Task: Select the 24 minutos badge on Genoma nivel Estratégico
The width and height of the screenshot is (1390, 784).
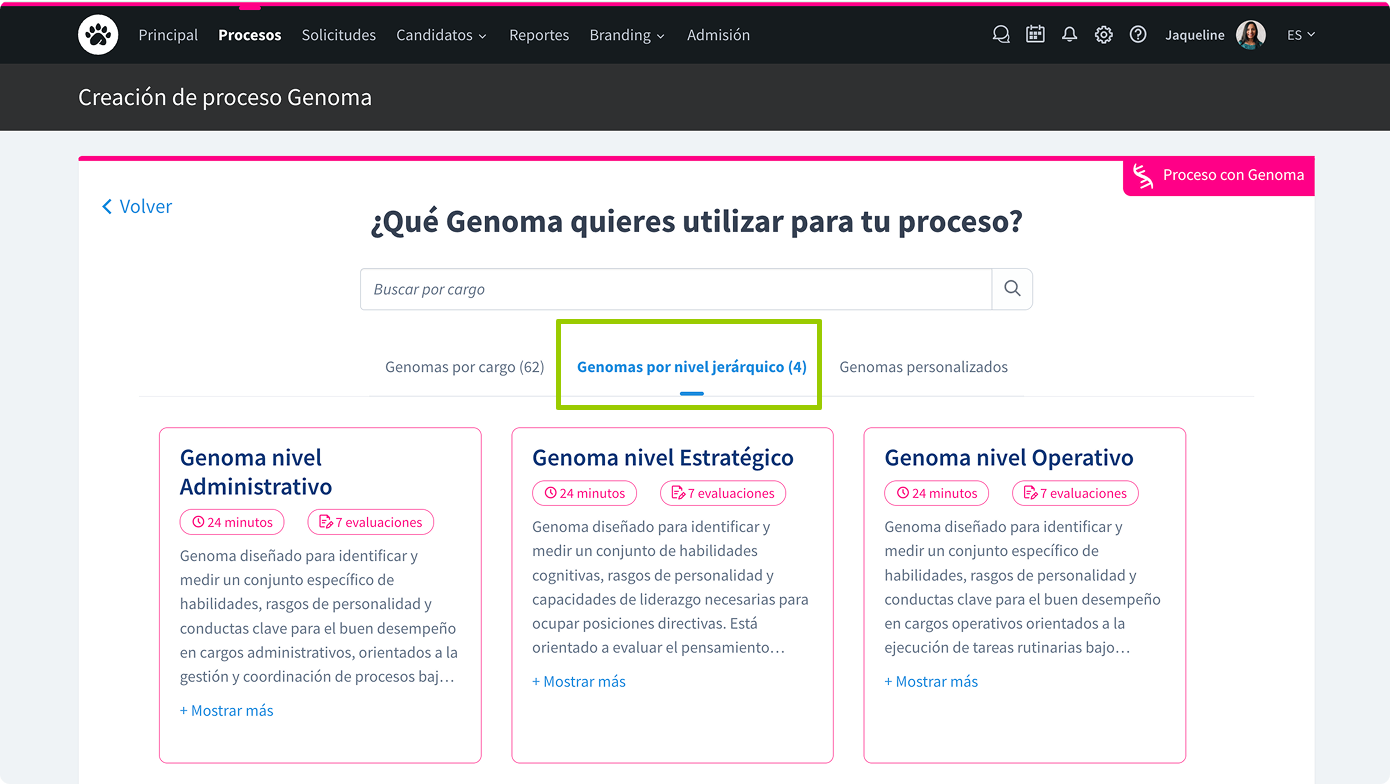Action: (584, 492)
